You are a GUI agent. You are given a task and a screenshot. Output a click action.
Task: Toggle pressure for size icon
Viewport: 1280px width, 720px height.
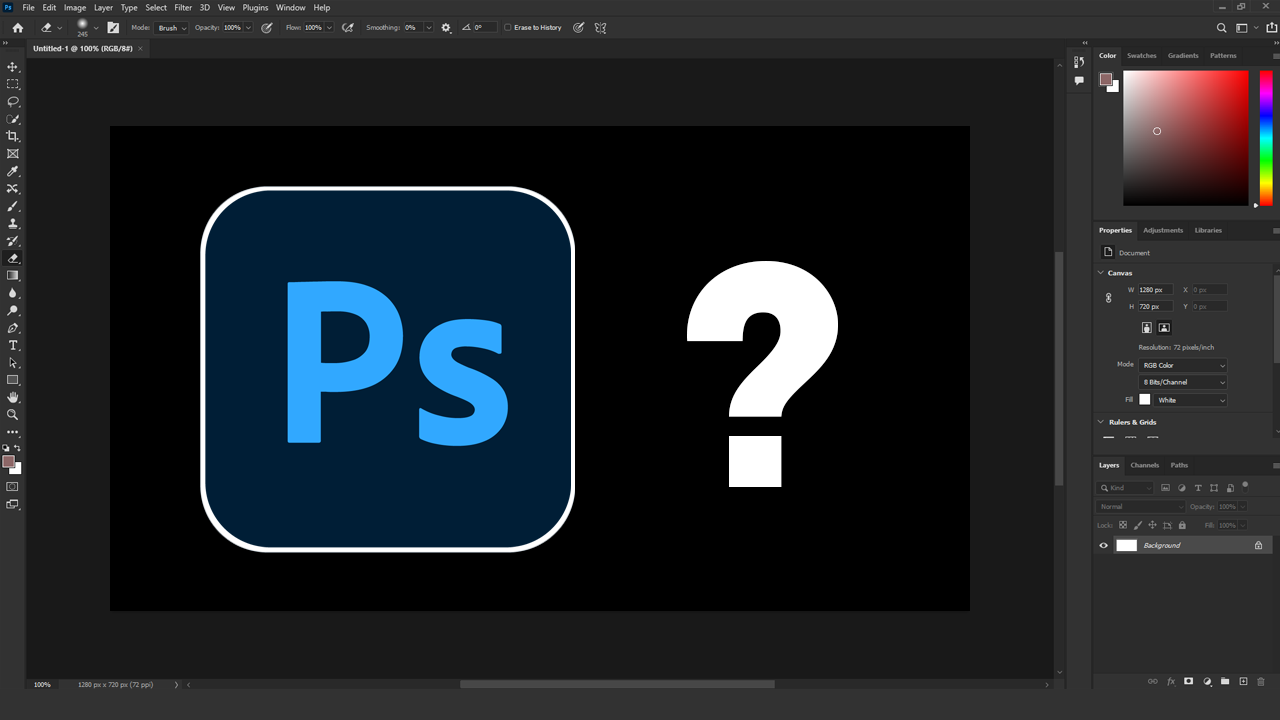pyautogui.click(x=579, y=28)
